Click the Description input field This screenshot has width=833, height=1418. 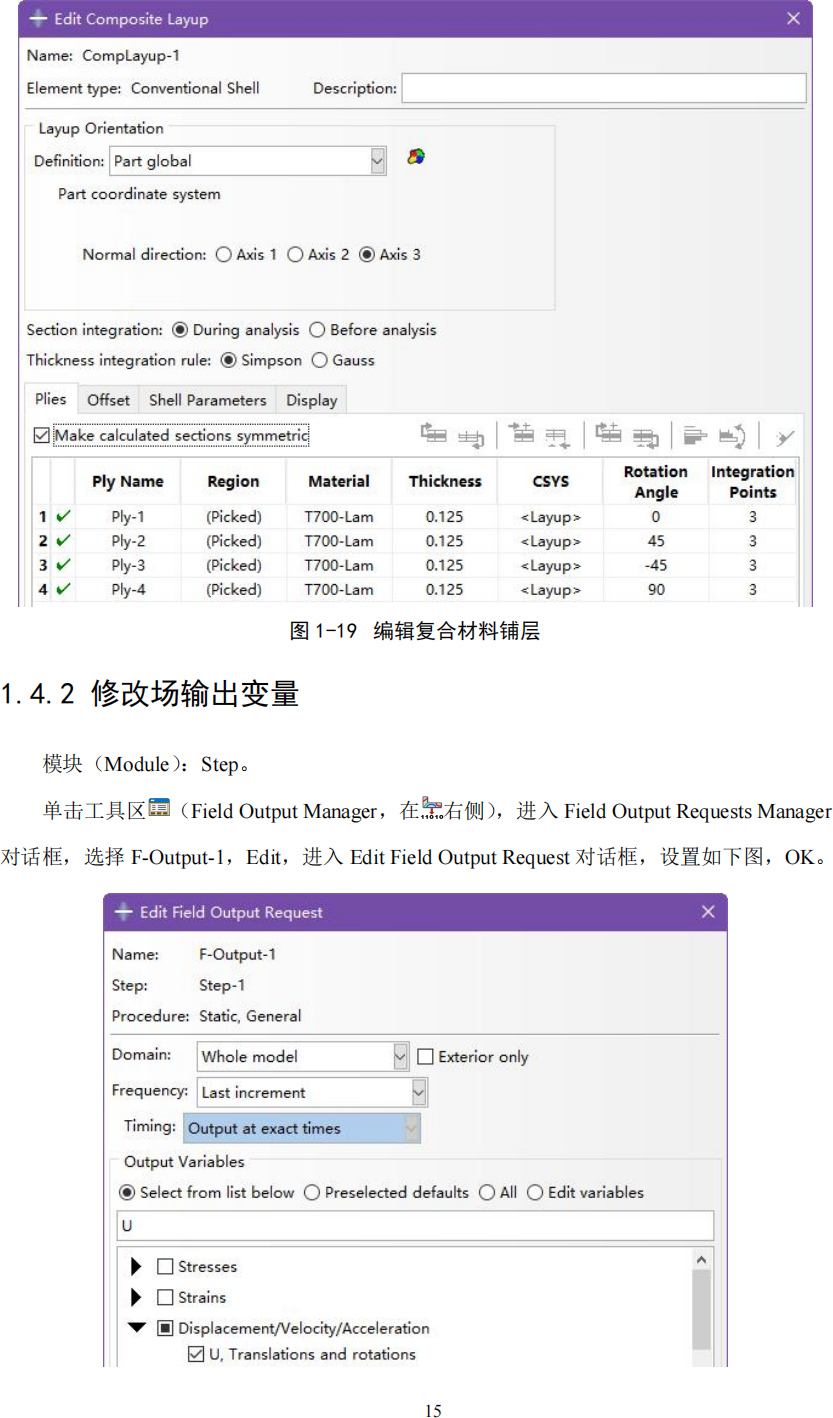coord(604,88)
